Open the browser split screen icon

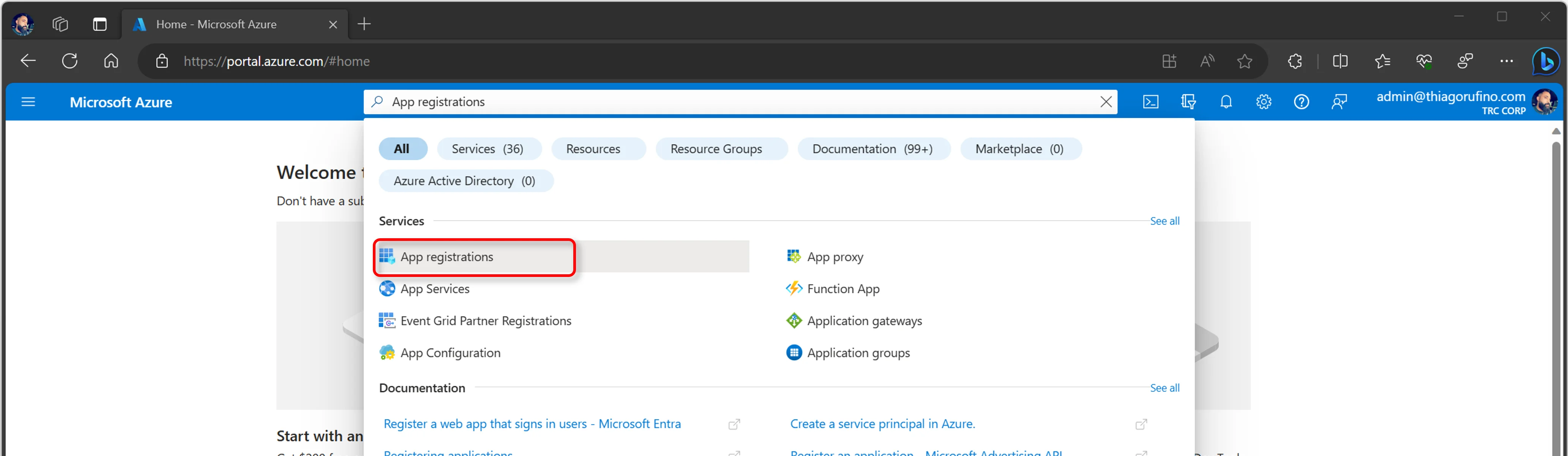(1340, 61)
